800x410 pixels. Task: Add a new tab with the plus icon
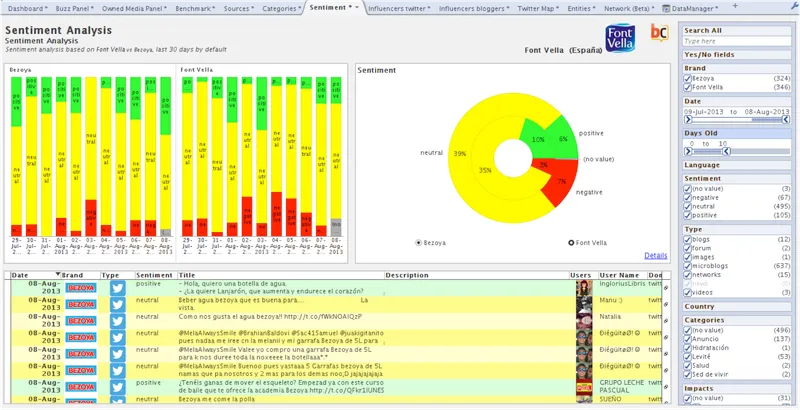coord(735,6)
